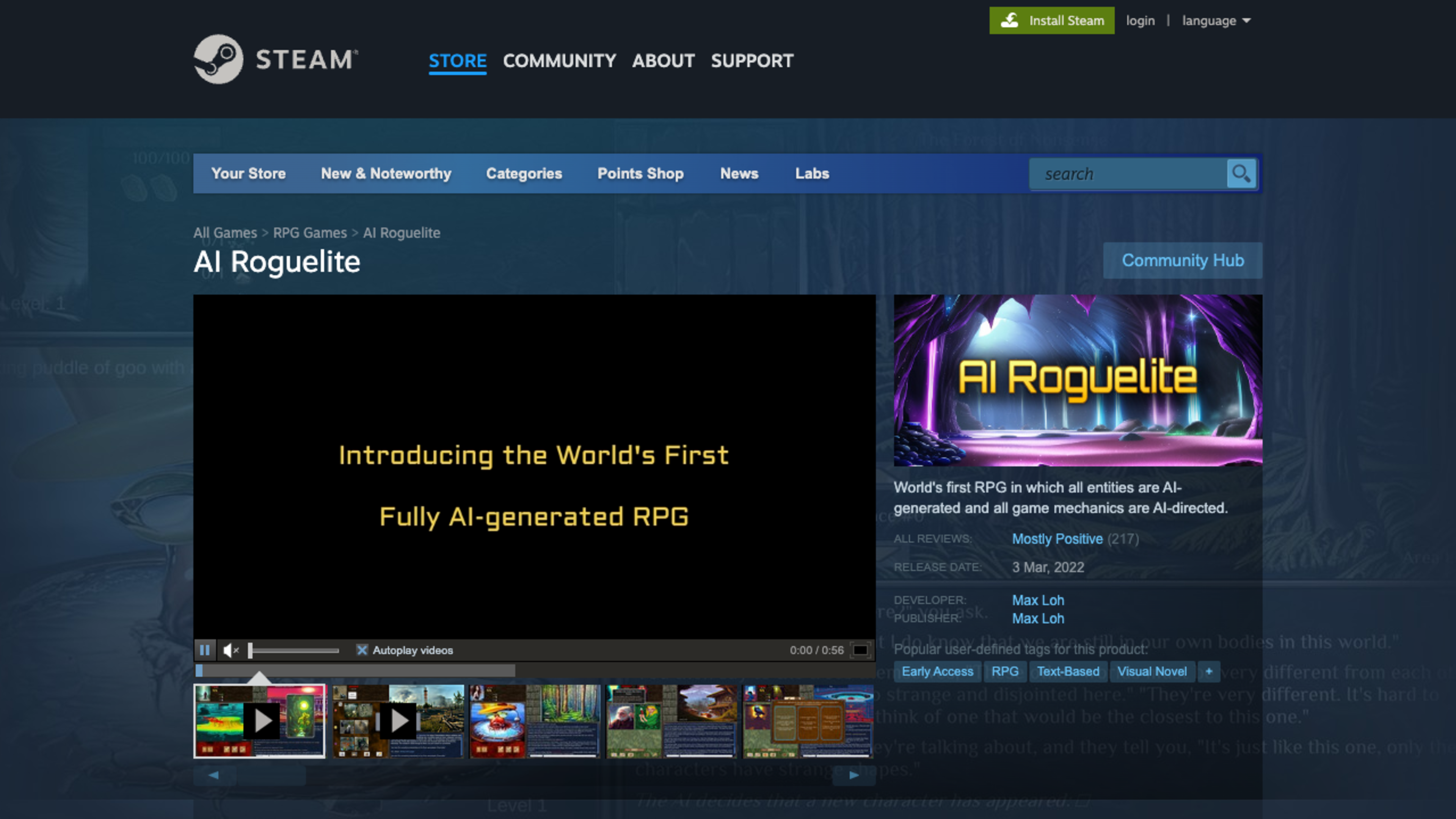Open the Your Store menu

pyautogui.click(x=248, y=174)
